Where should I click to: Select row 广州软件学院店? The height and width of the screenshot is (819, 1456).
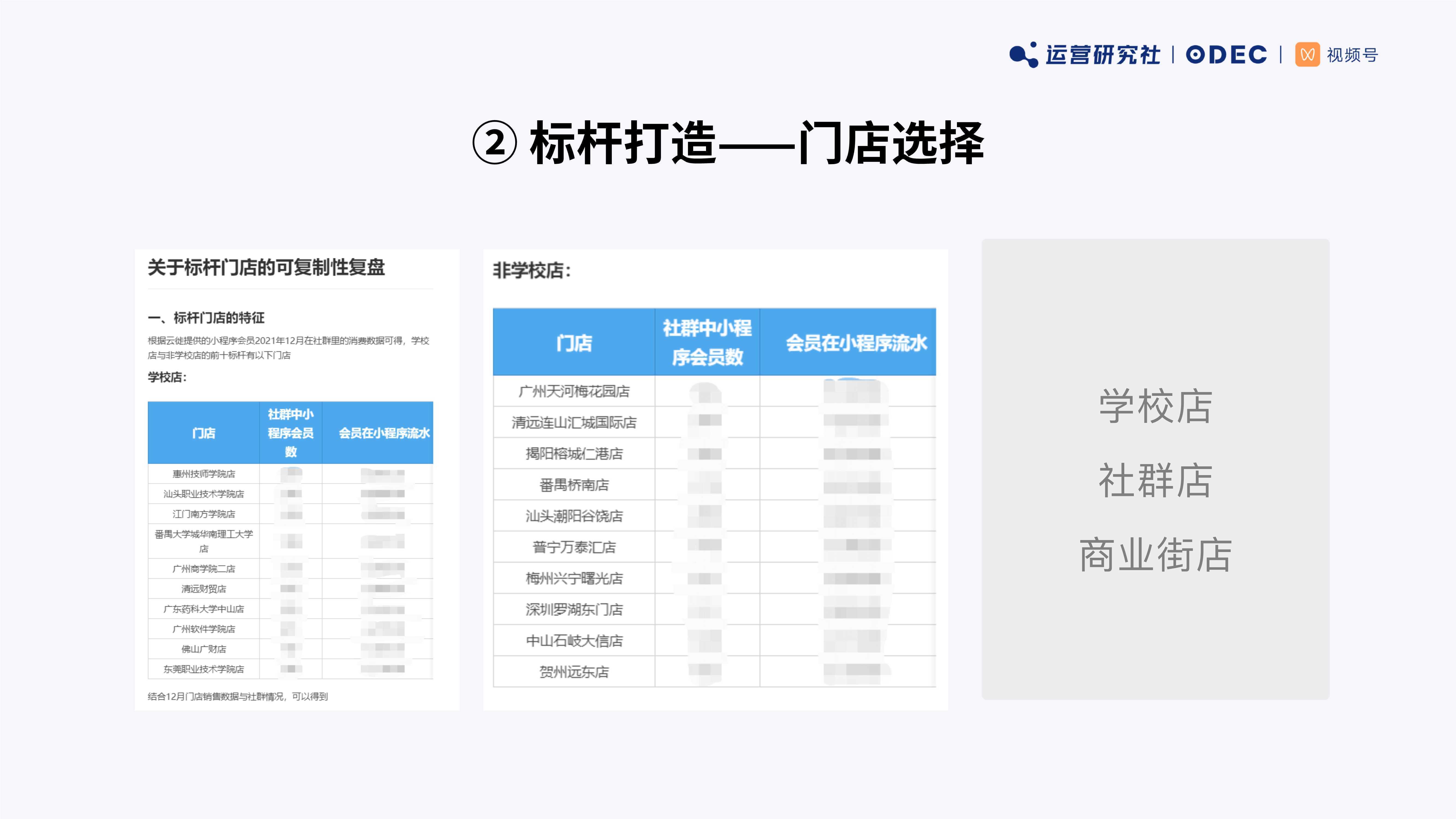(x=290, y=629)
